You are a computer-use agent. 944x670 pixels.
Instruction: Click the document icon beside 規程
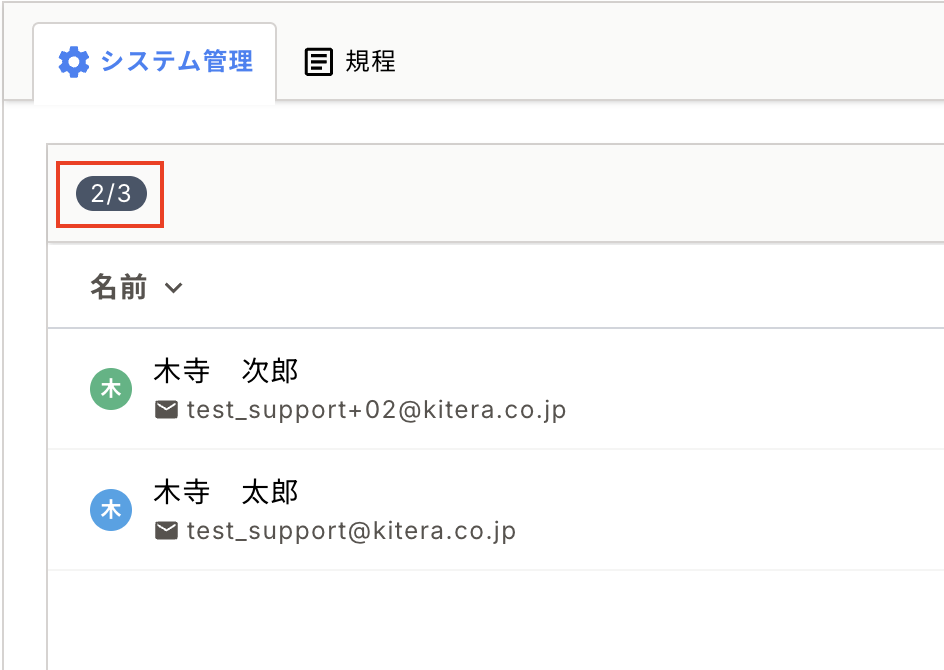tap(318, 62)
